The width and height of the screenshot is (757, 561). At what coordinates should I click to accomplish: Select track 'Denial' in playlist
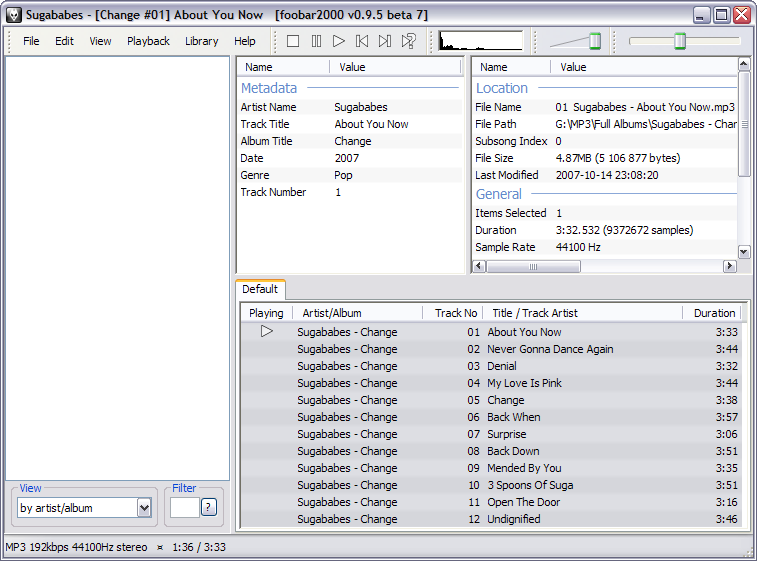coord(491,366)
